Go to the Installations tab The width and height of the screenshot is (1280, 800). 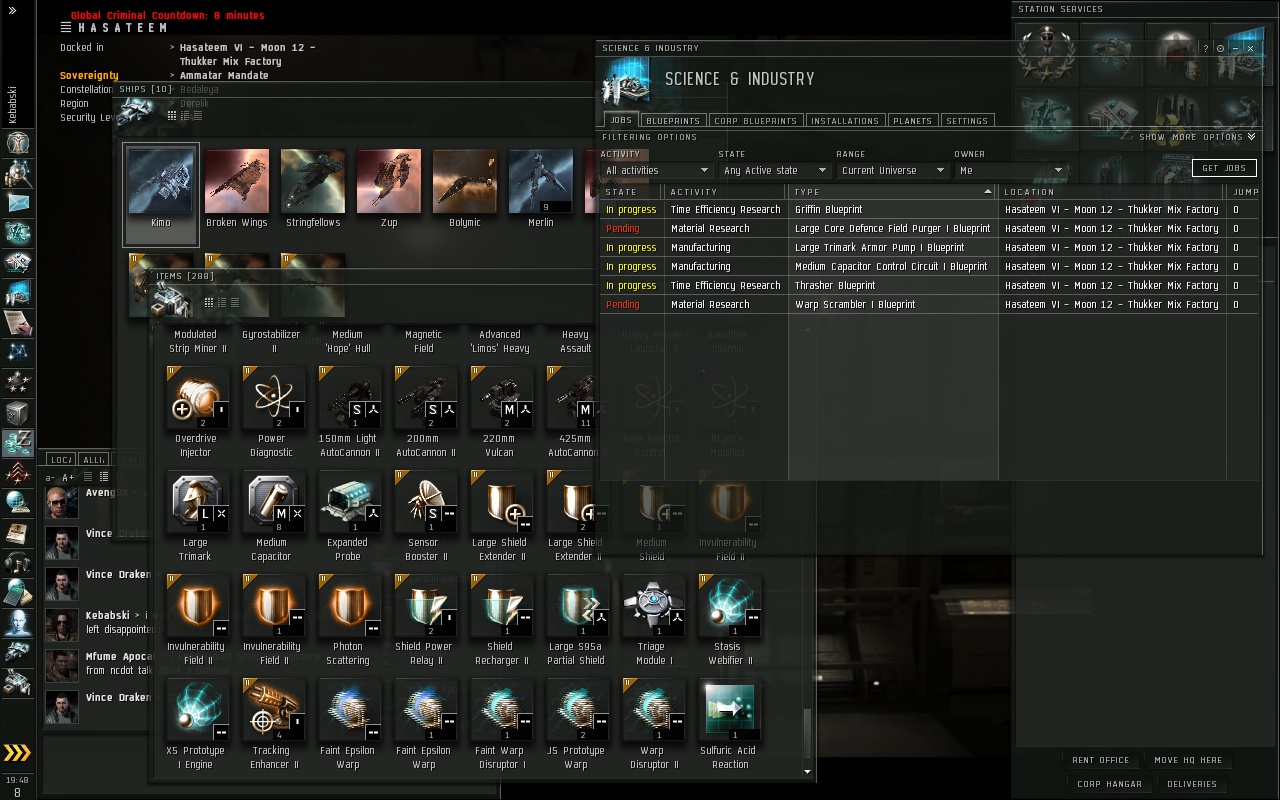tap(845, 121)
